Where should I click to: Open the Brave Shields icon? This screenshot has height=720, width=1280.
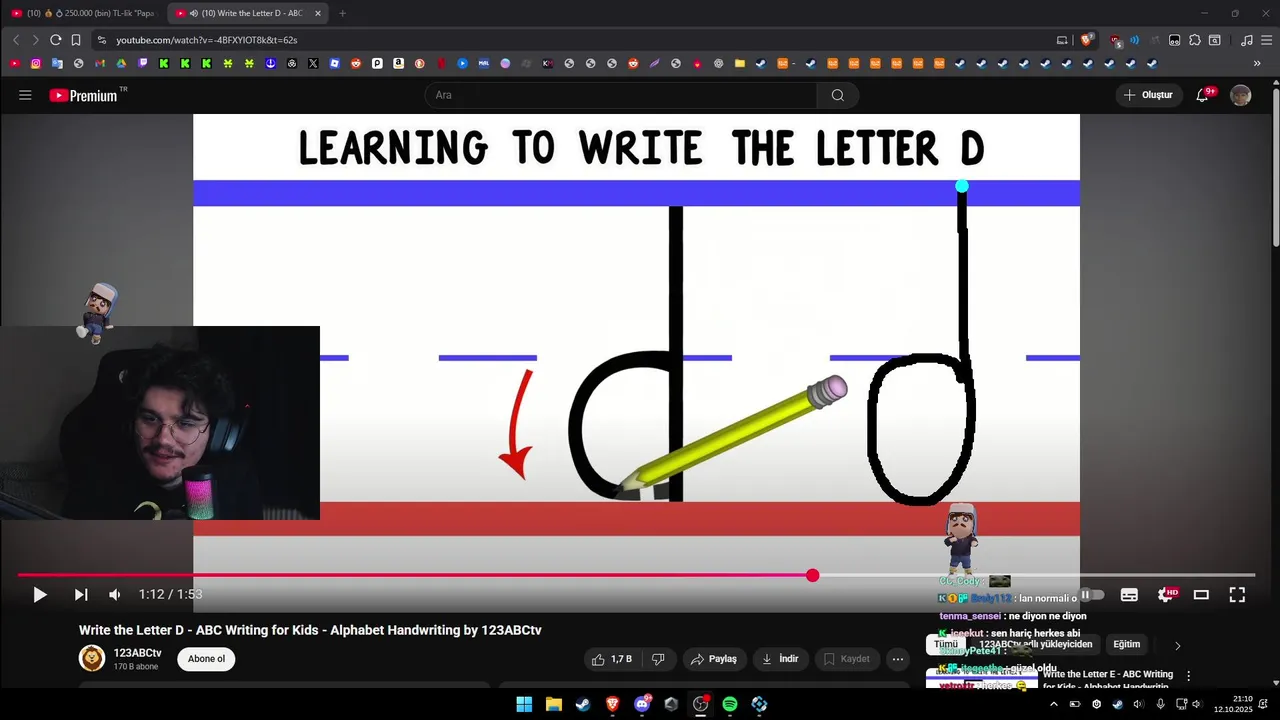tap(1086, 40)
